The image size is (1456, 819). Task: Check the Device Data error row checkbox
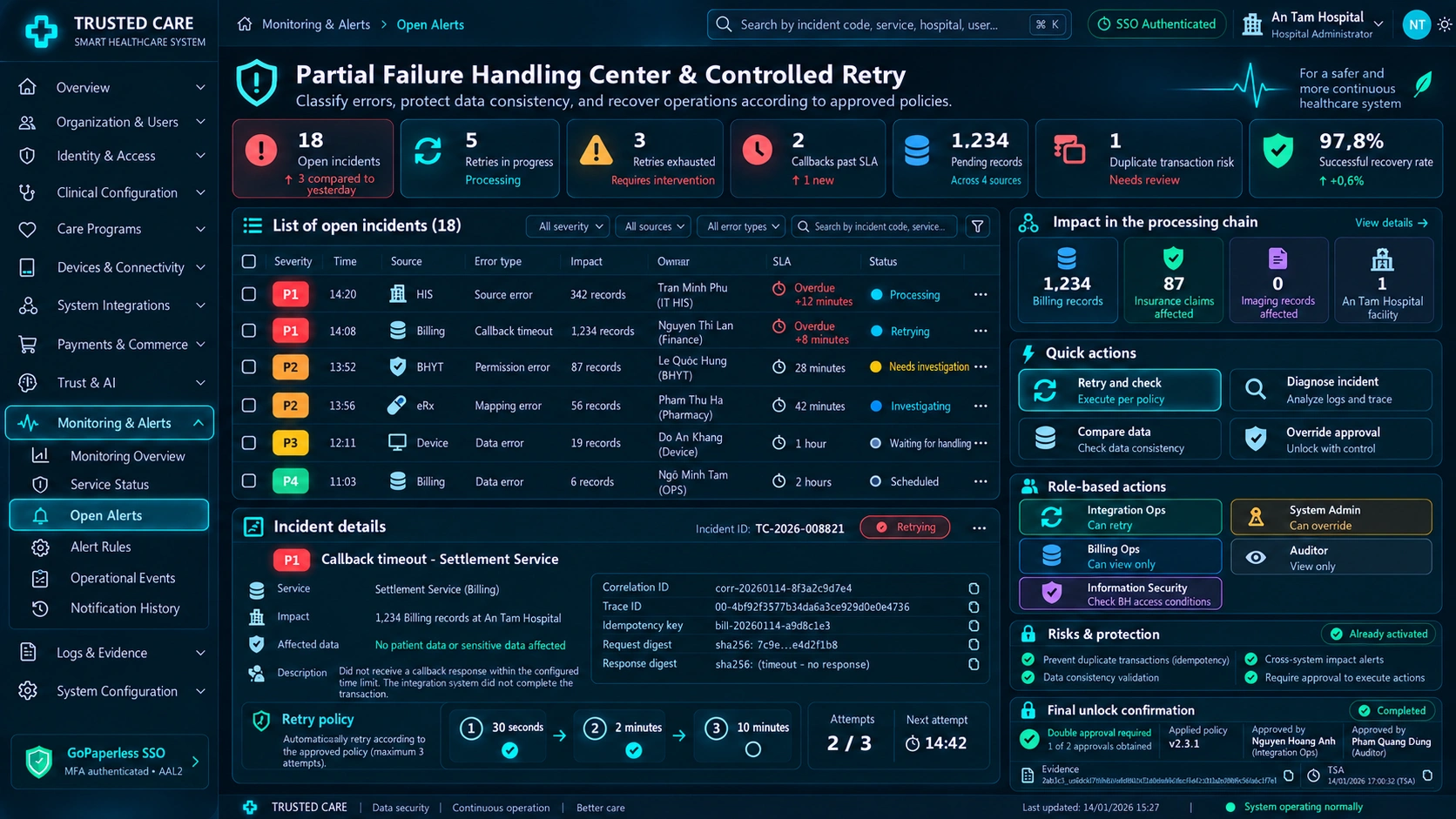(249, 443)
